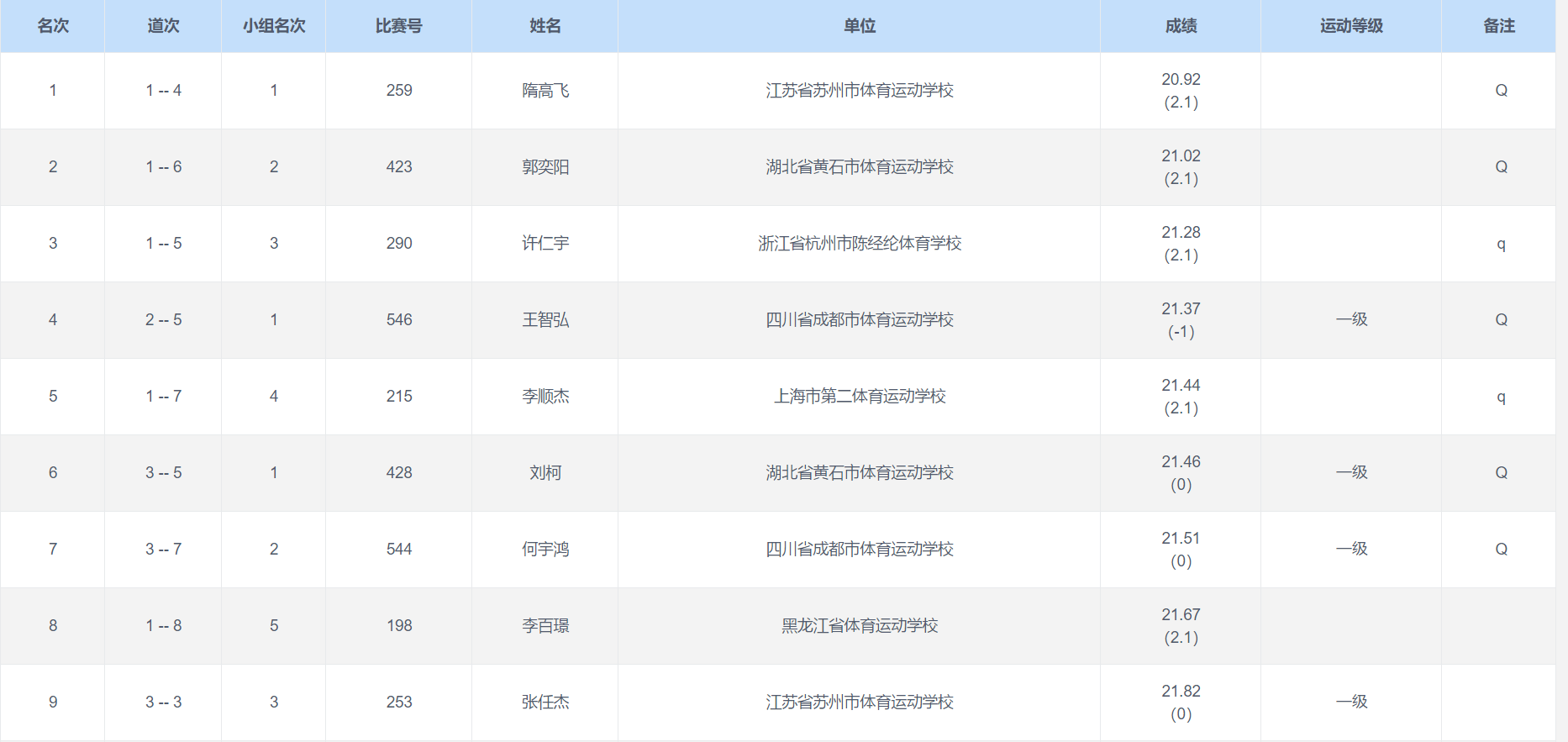
Task: Click bib number 290
Action: (399, 244)
